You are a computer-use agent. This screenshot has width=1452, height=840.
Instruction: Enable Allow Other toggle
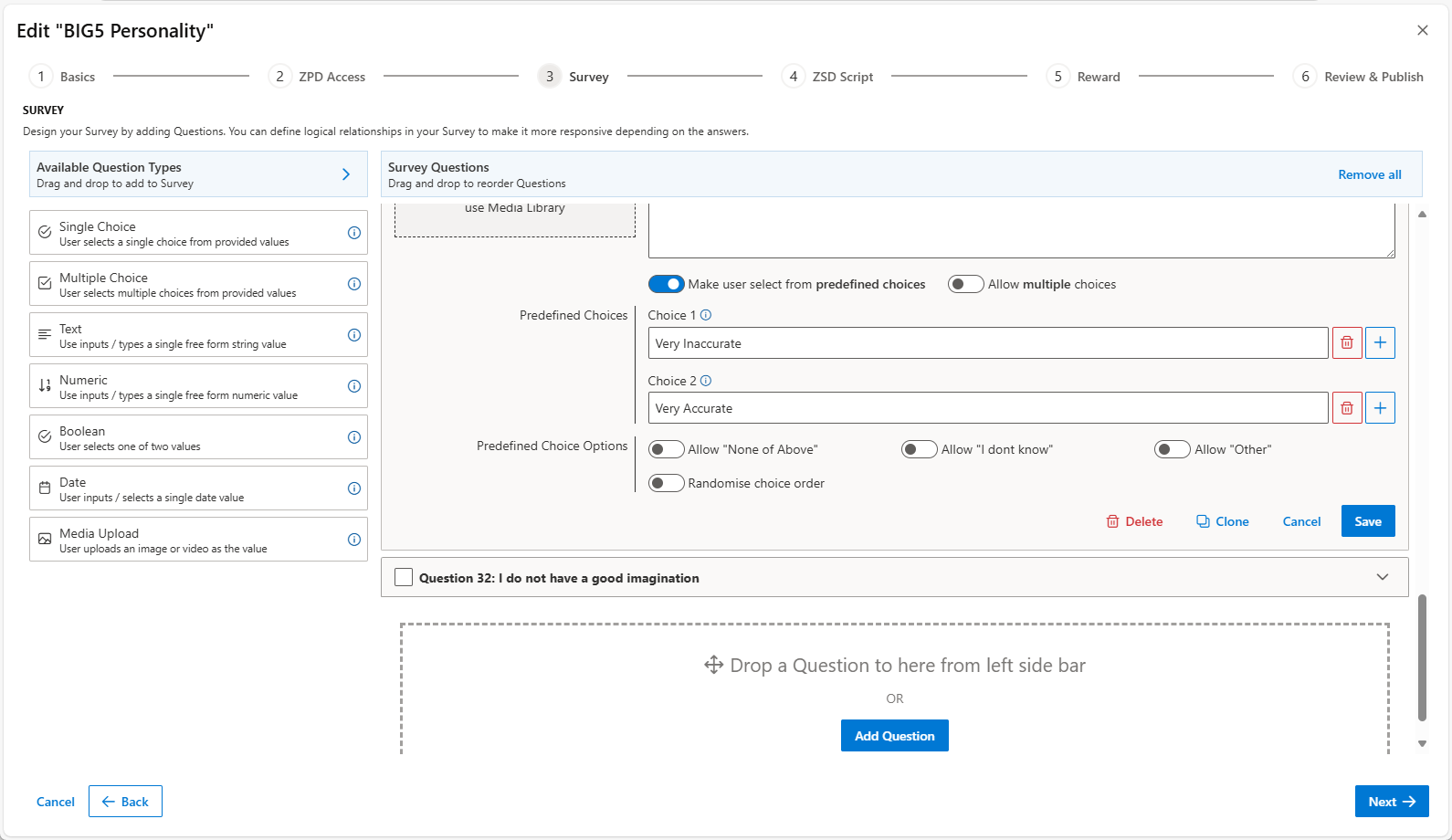[1173, 449]
